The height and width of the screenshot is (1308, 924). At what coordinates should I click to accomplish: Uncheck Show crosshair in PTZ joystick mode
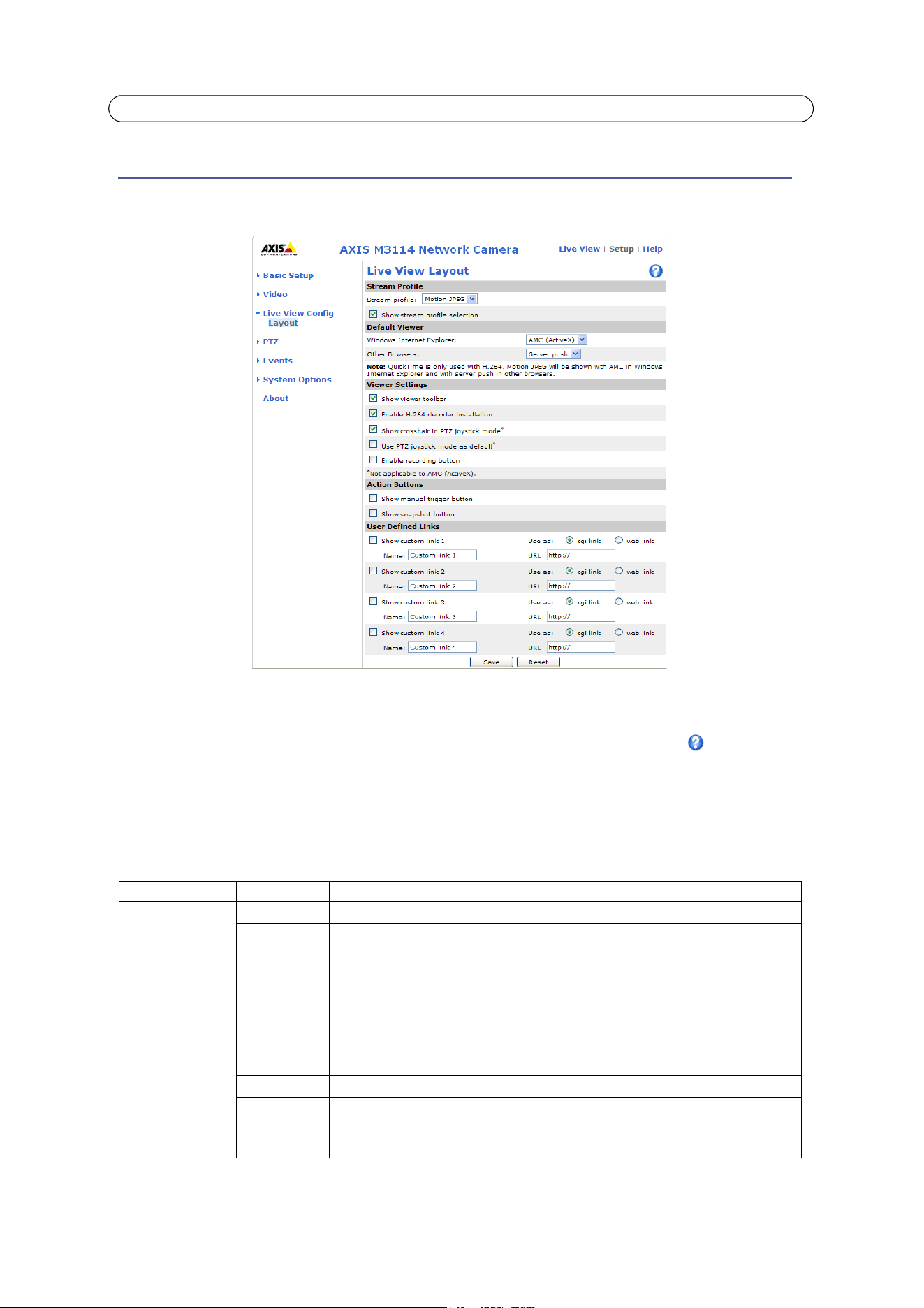(x=374, y=429)
